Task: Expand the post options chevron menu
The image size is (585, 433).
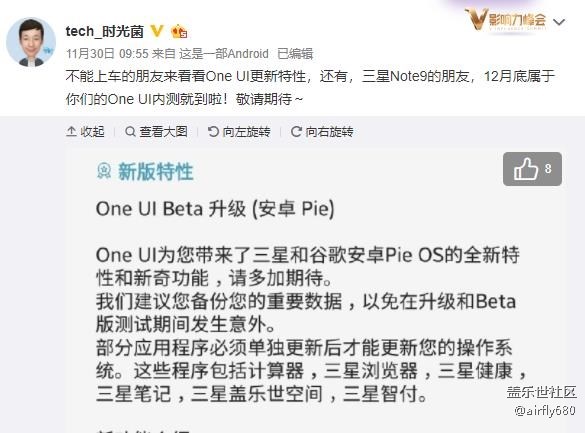Action: pyautogui.click(x=559, y=22)
